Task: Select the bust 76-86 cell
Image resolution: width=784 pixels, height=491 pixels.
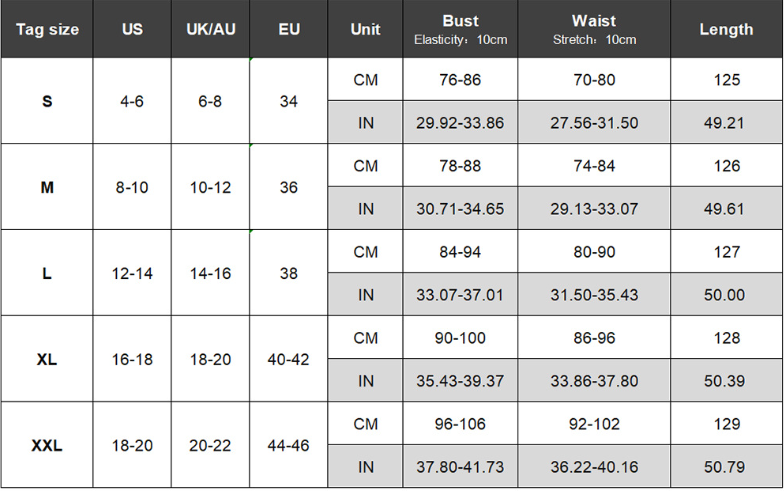Action: 460,80
